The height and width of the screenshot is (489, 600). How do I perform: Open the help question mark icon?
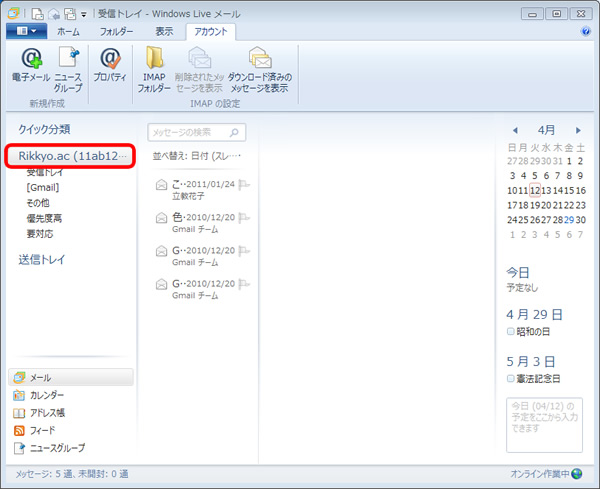click(585, 31)
